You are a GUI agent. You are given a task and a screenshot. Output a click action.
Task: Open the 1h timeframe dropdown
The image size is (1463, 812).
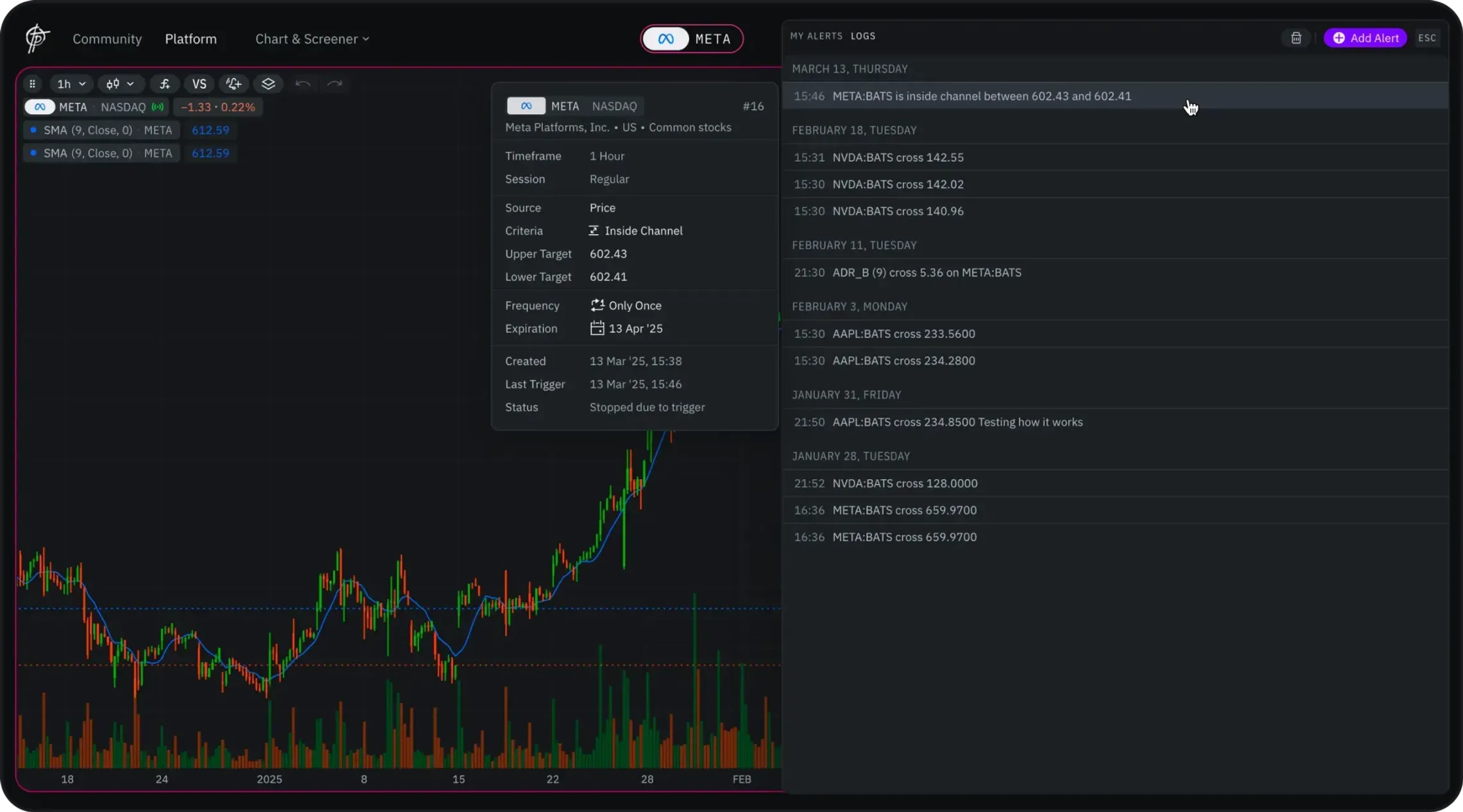click(71, 84)
